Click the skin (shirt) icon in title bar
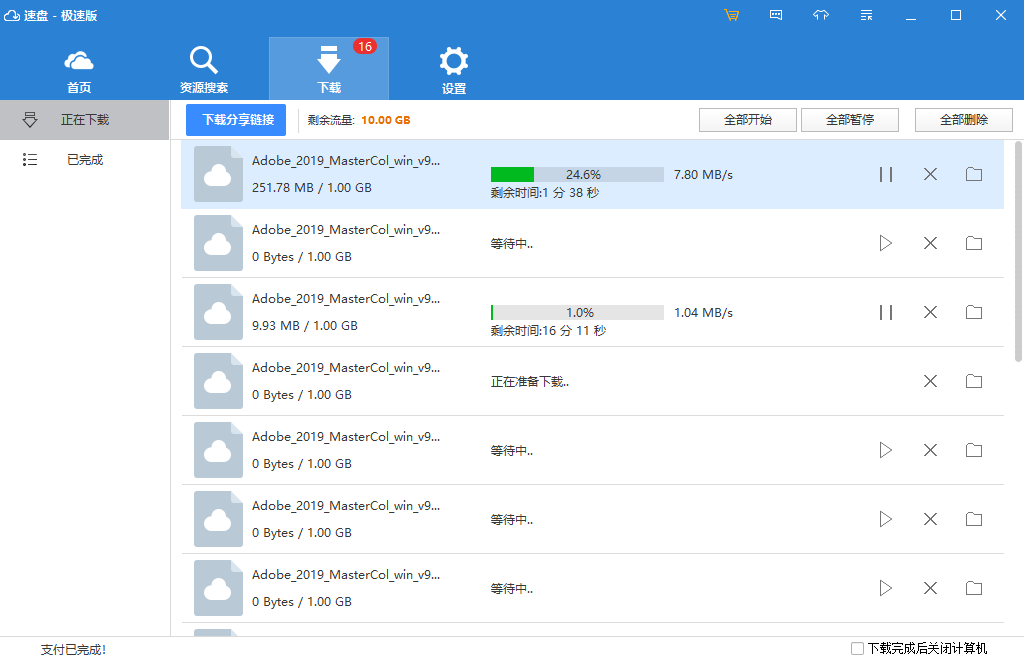Image resolution: width=1024 pixels, height=660 pixels. click(x=821, y=15)
